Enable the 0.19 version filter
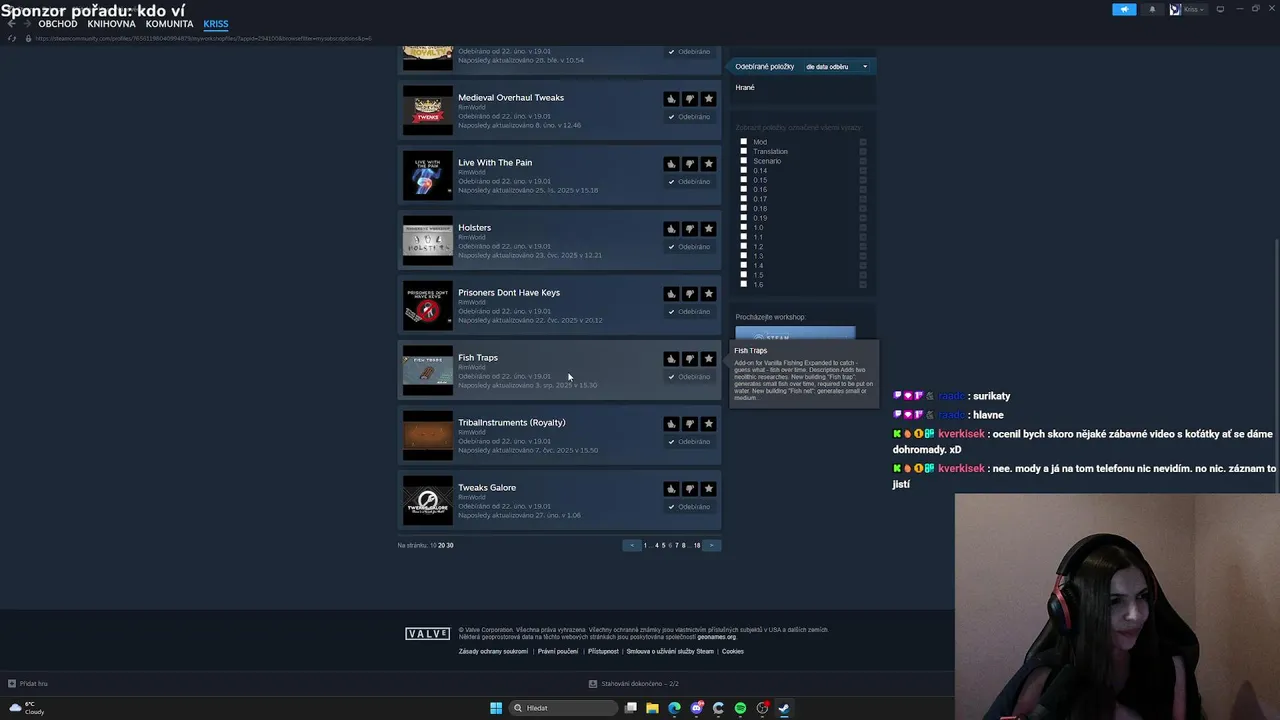 (x=744, y=218)
